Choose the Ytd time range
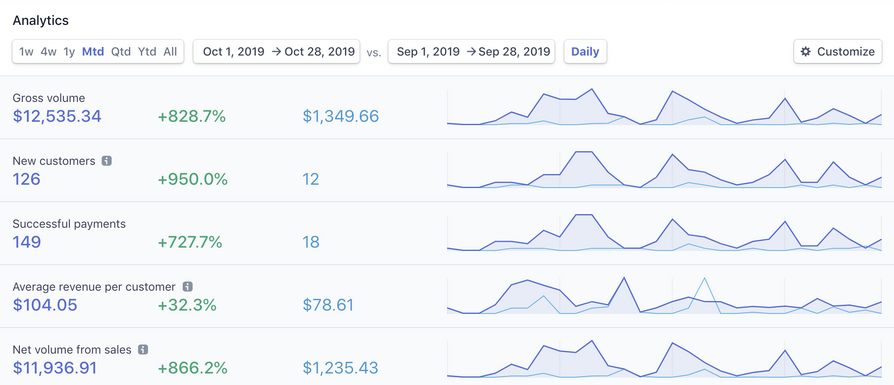The image size is (894, 385). click(147, 52)
